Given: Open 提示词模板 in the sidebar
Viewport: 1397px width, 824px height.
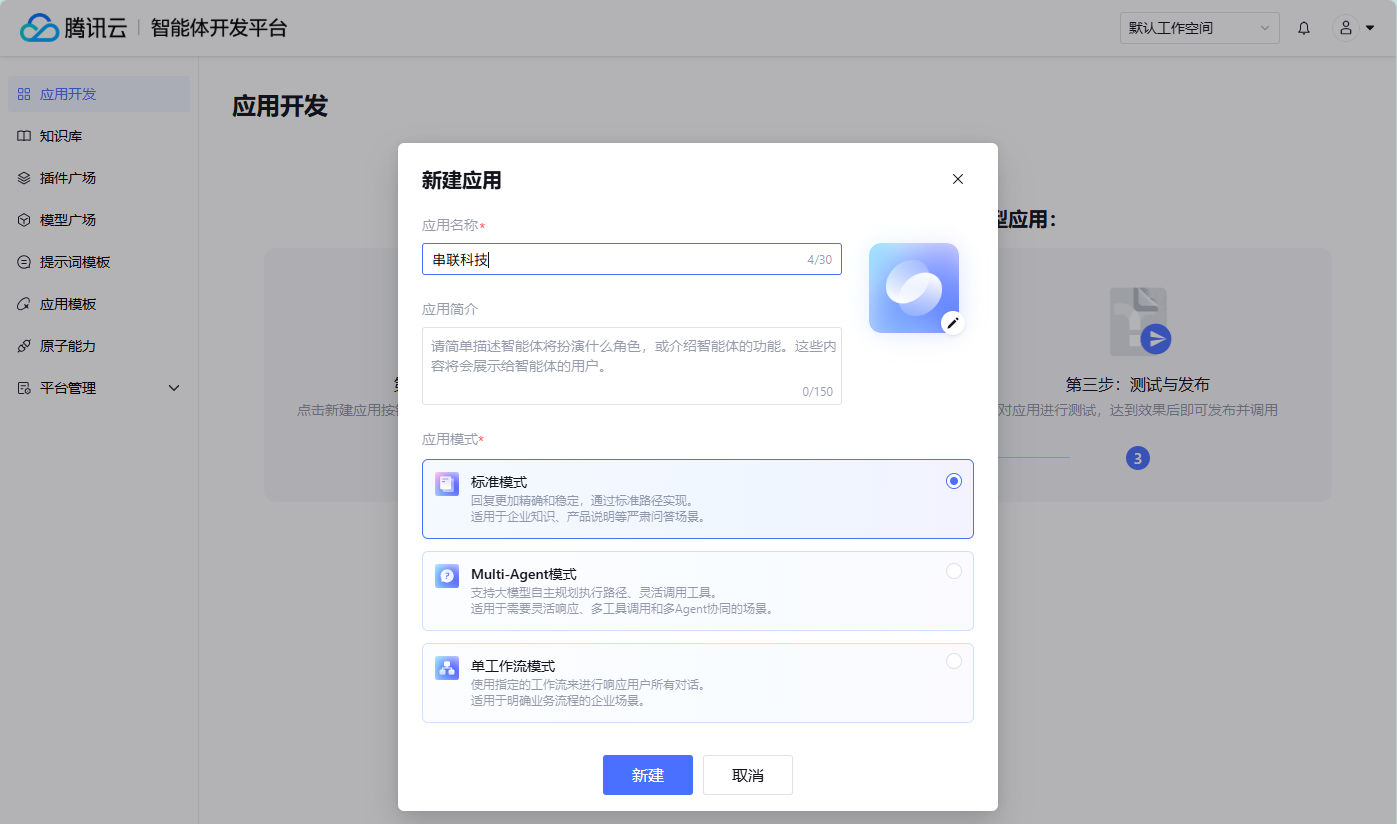Looking at the screenshot, I should (75, 262).
